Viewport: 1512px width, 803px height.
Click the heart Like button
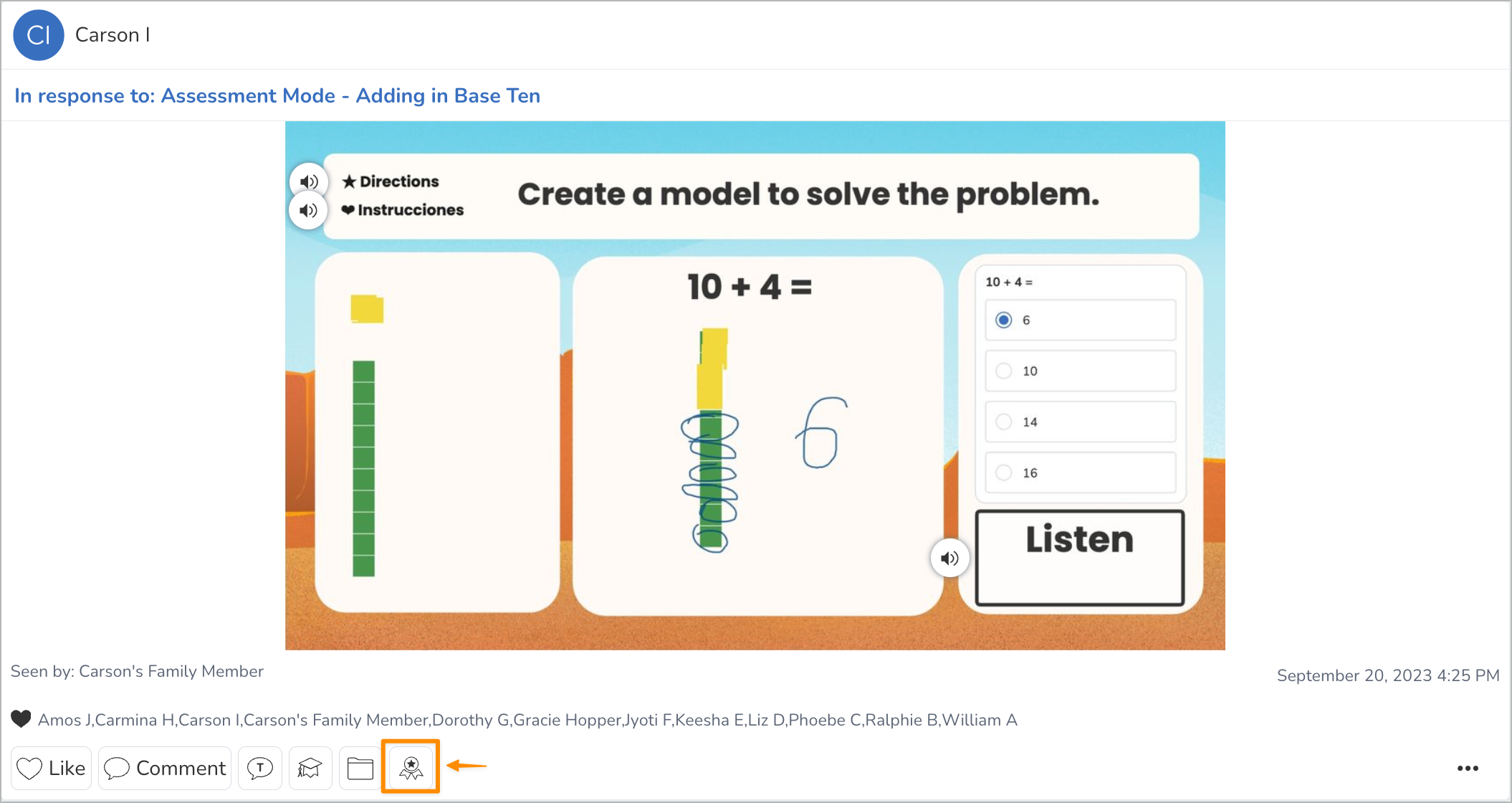pos(51,768)
